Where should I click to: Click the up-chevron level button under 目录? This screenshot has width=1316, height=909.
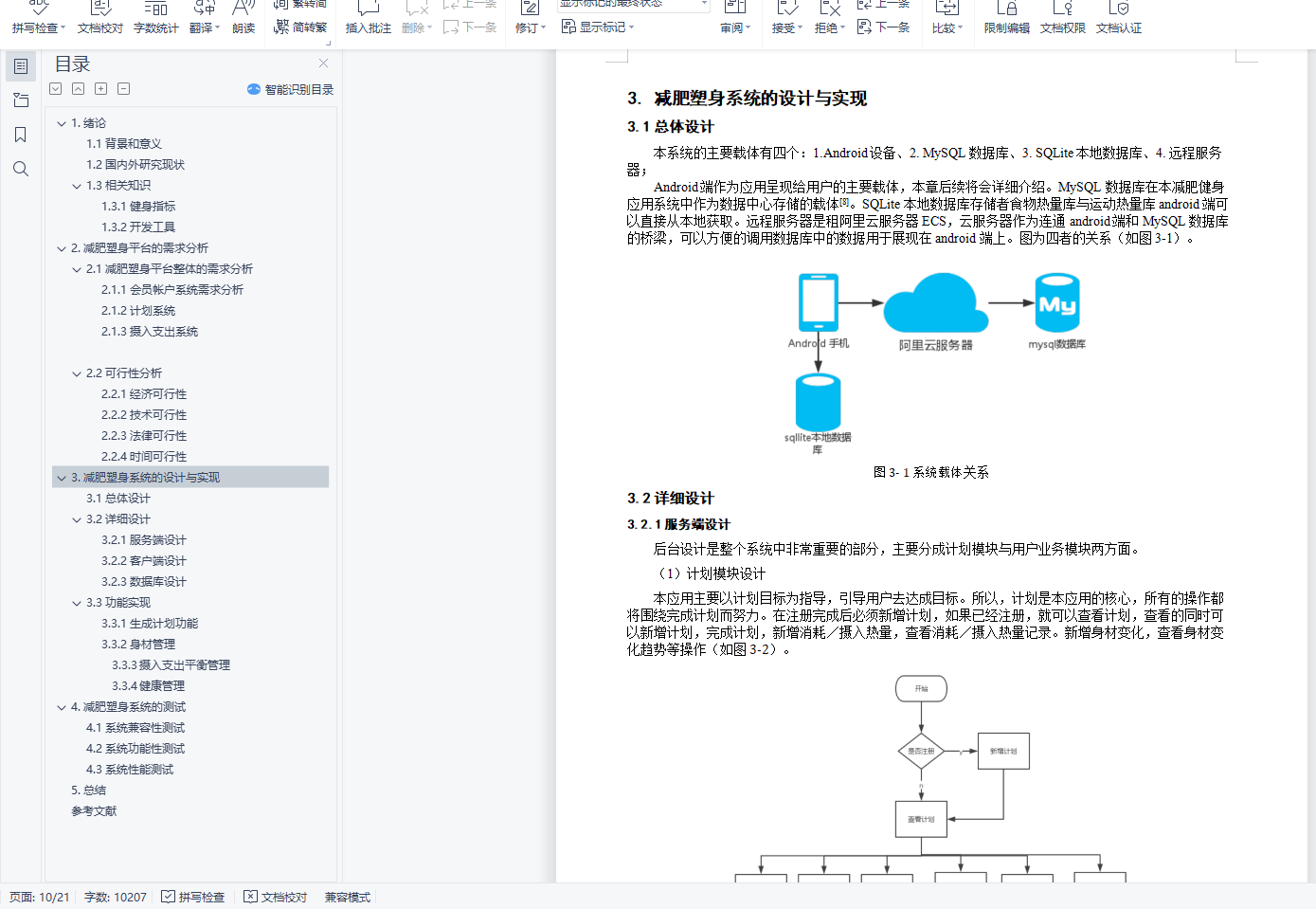79,89
